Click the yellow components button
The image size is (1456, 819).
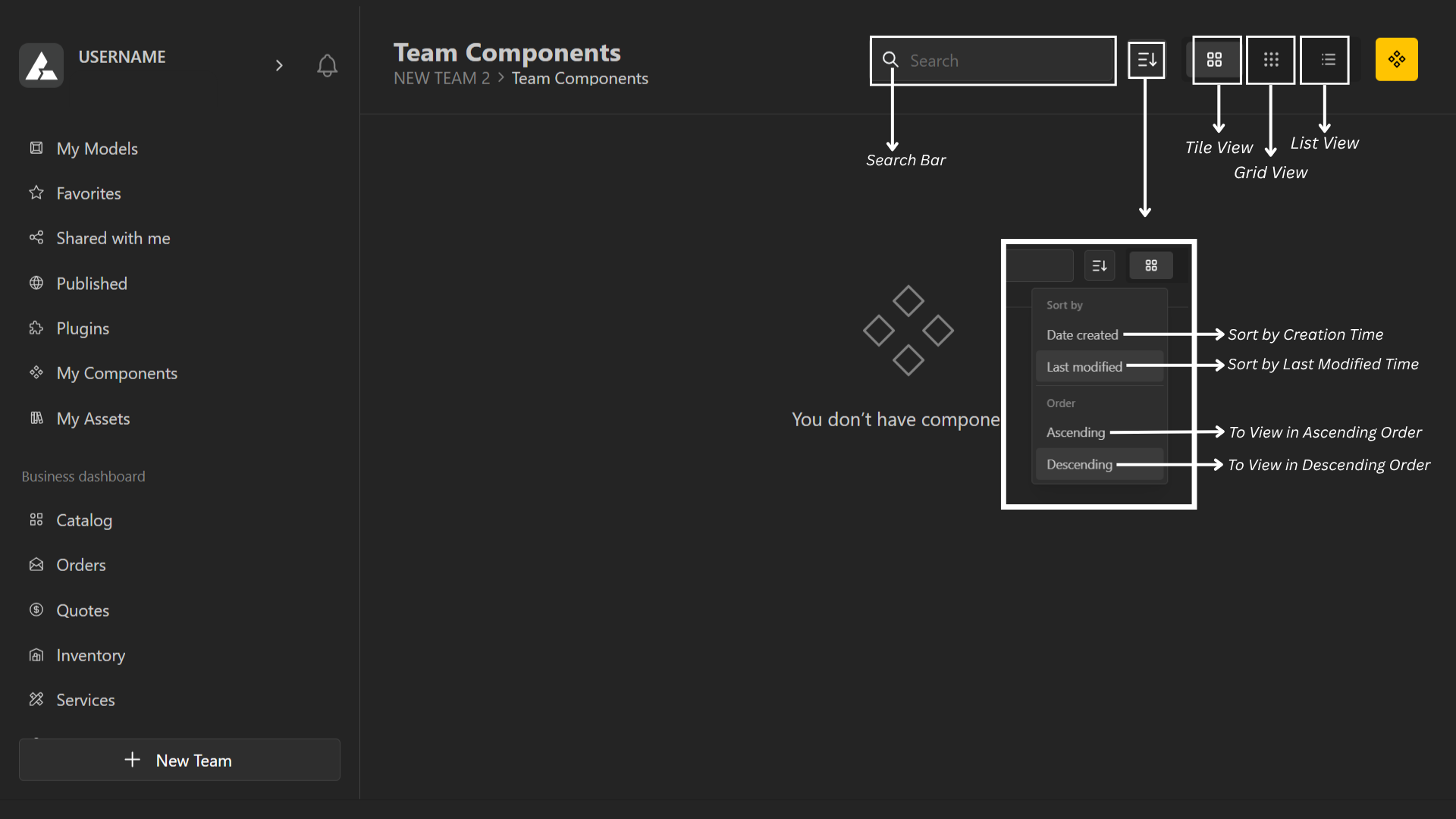(1396, 59)
